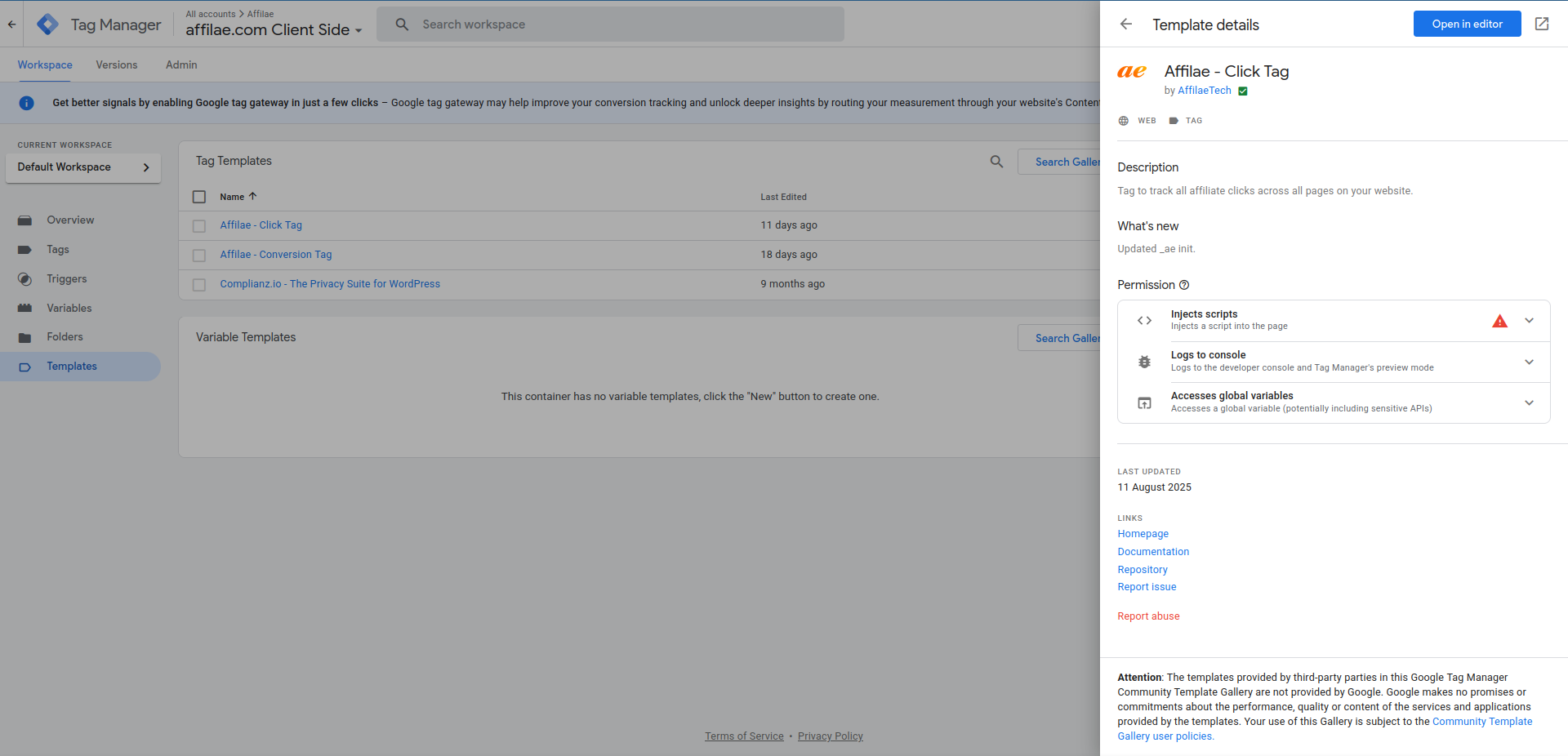Open template in new window icon
Screen dimensions: 1568x756
pyautogui.click(x=1542, y=24)
